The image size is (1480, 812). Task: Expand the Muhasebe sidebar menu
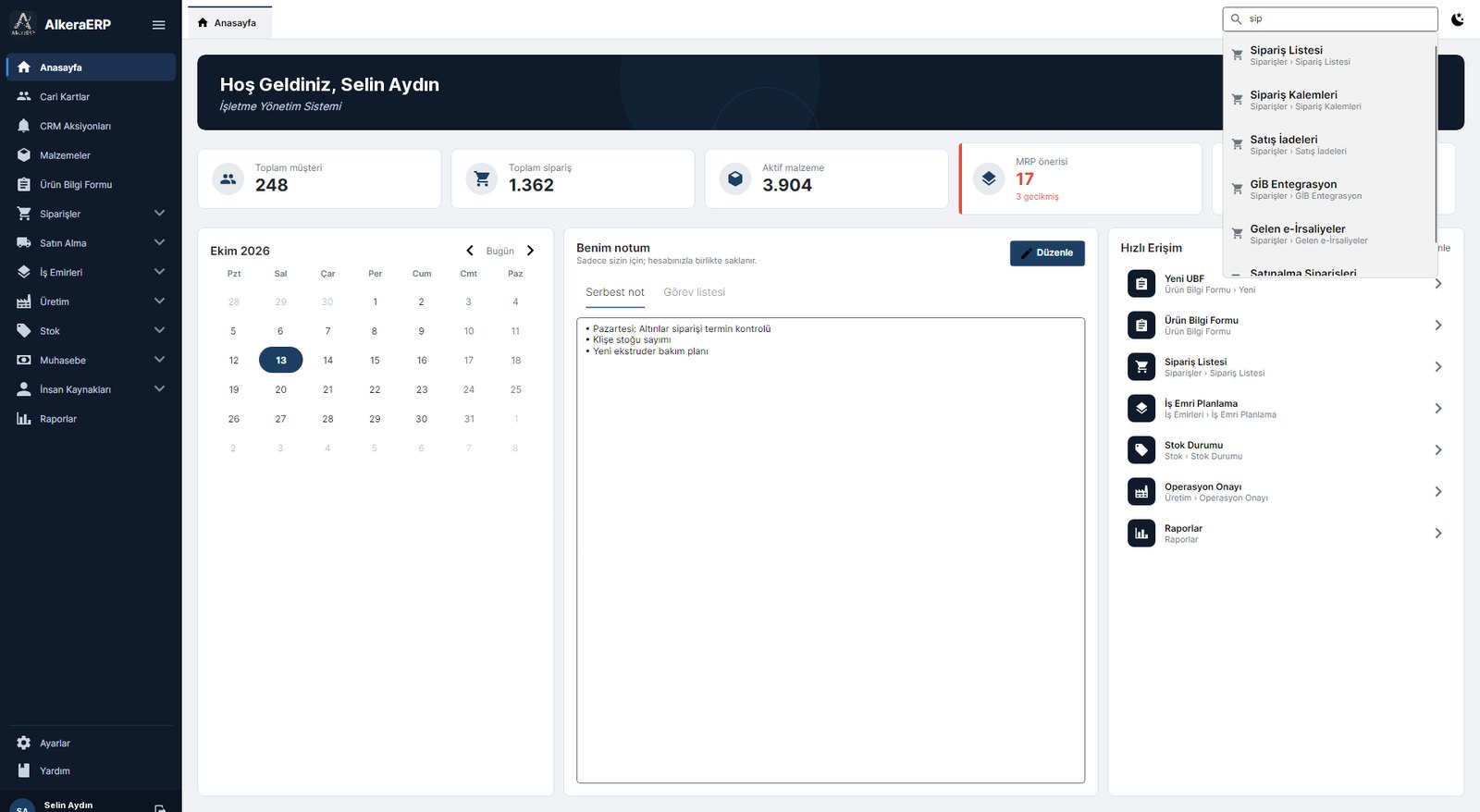point(91,360)
